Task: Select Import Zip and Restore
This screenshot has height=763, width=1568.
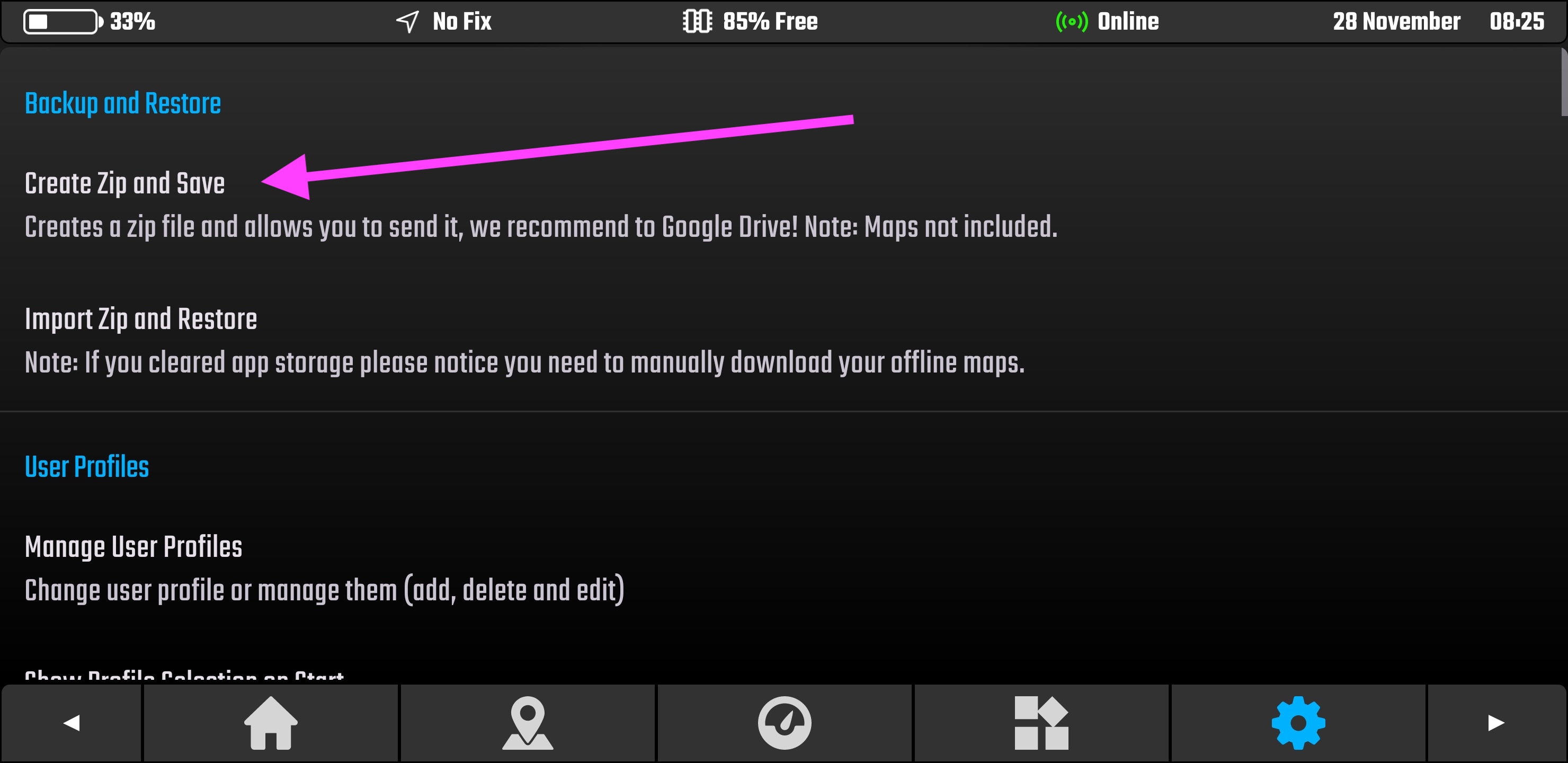Action: pos(140,320)
